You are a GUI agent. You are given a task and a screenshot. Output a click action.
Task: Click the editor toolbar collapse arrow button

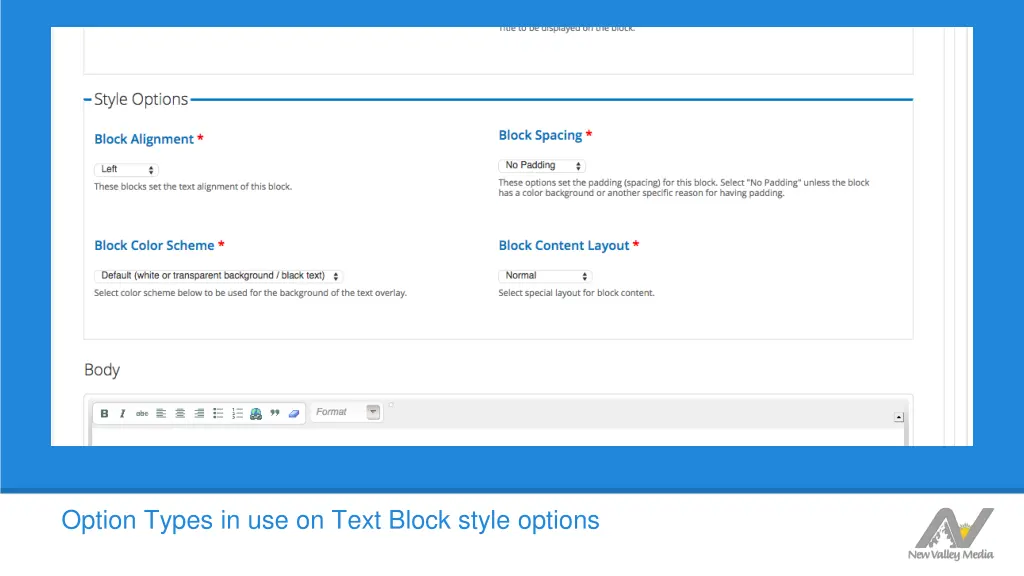pyautogui.click(x=899, y=417)
